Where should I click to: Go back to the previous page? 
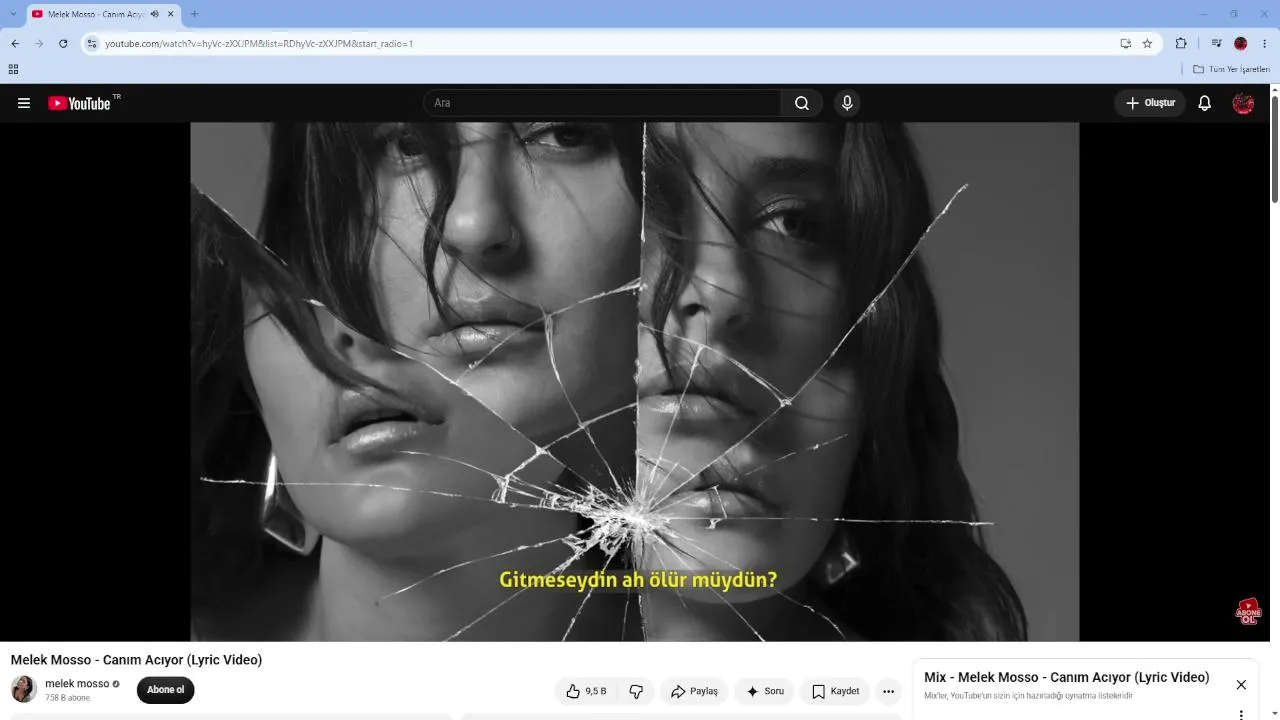[x=15, y=44]
